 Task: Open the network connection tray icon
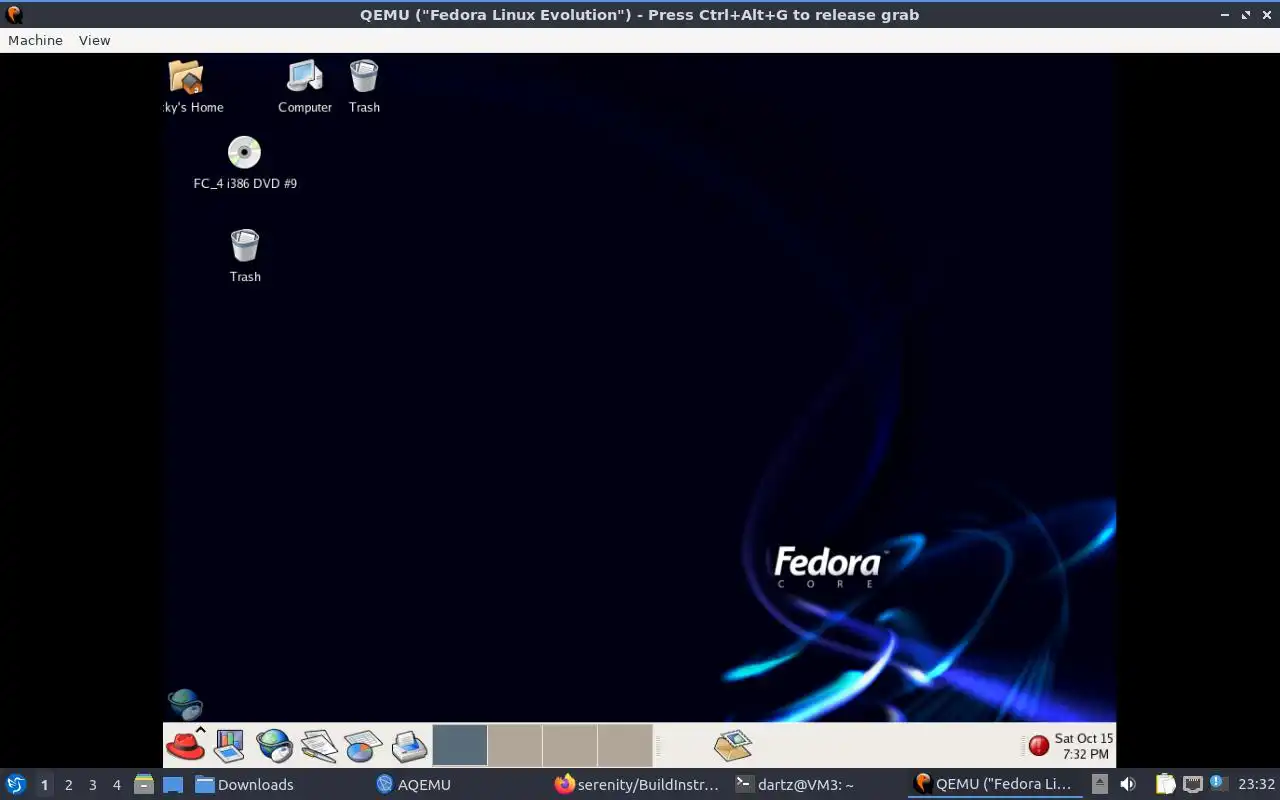[x=1192, y=784]
